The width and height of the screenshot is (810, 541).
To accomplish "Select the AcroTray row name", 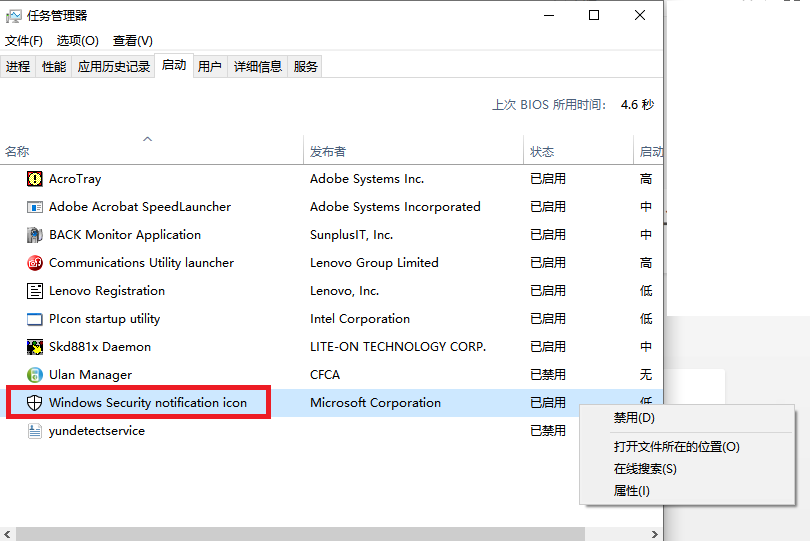I will point(75,179).
